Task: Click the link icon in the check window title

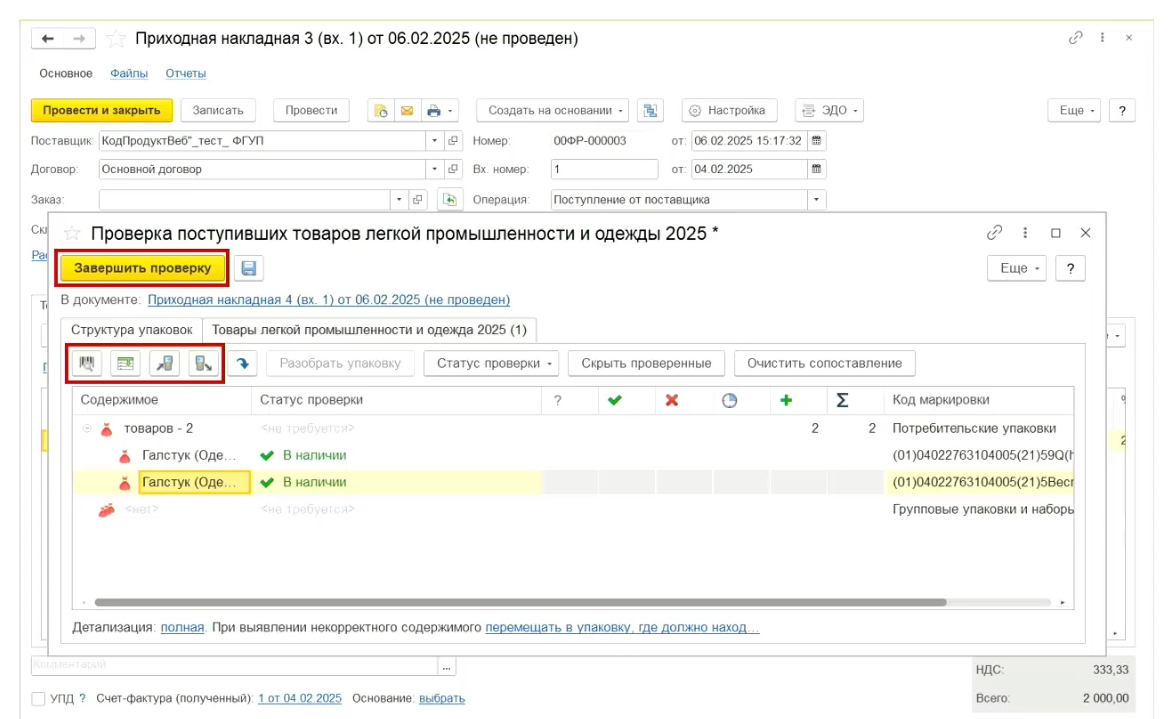Action: tap(994, 233)
